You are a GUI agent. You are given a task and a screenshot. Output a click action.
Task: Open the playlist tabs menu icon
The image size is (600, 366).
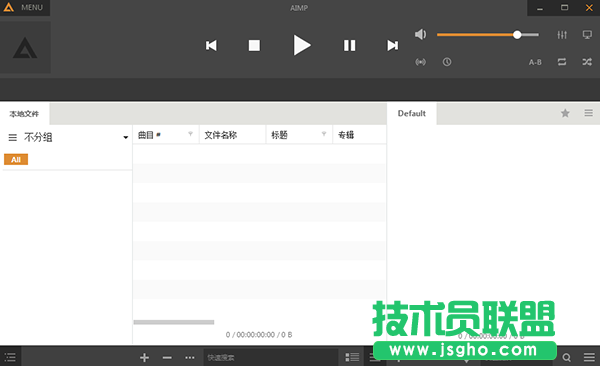(589, 113)
